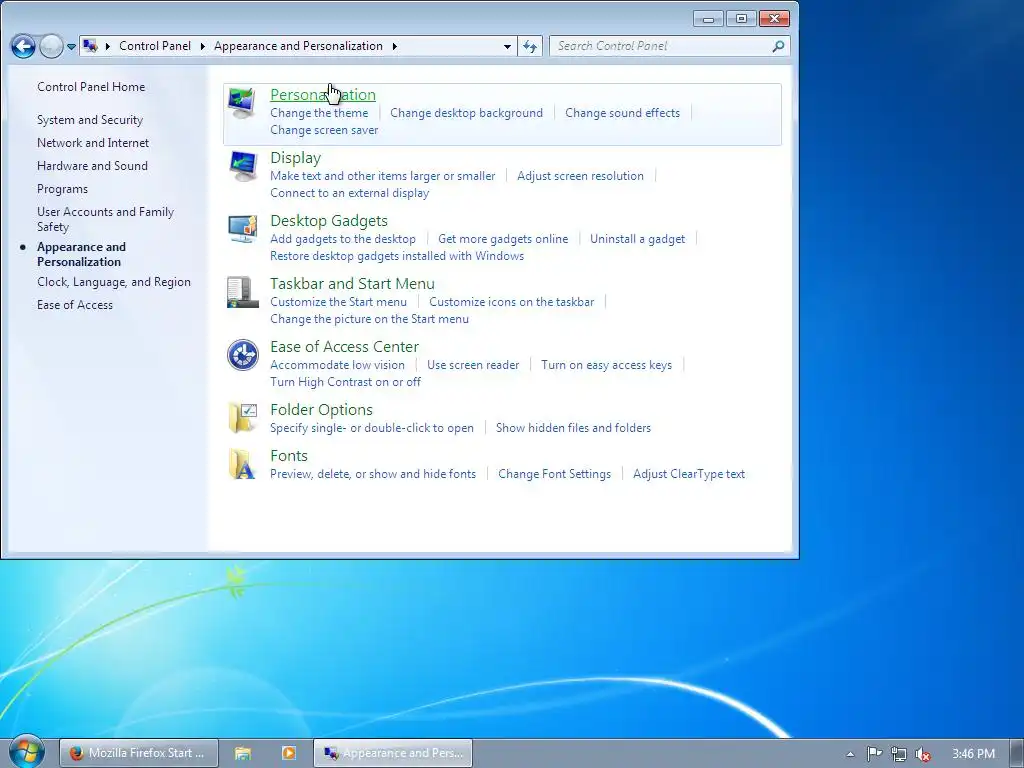This screenshot has width=1024, height=768.
Task: Click Control Panel breadcrumb in address bar
Action: tap(155, 46)
